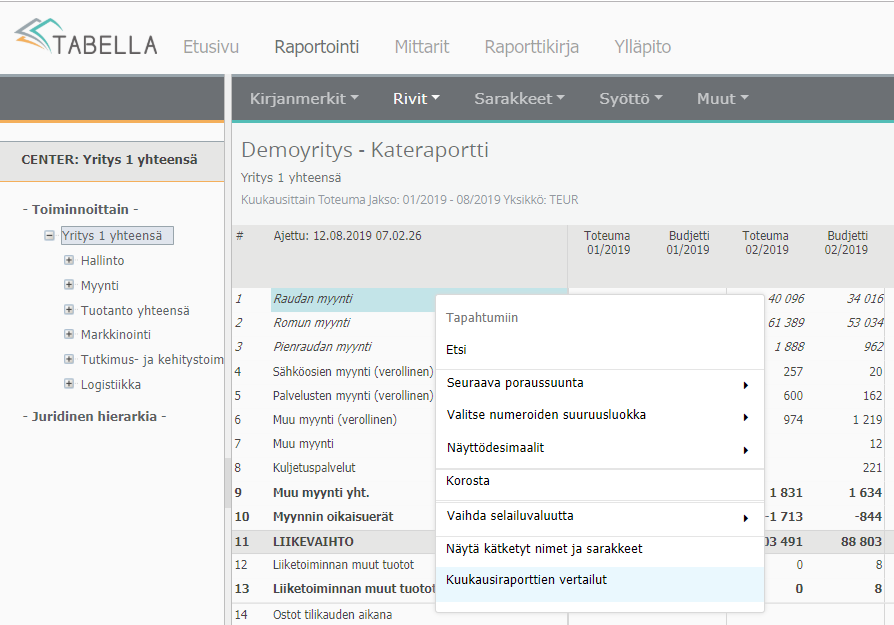The height and width of the screenshot is (625, 894).
Task: Open the Sarakkeet dropdown menu
Action: tap(519, 98)
